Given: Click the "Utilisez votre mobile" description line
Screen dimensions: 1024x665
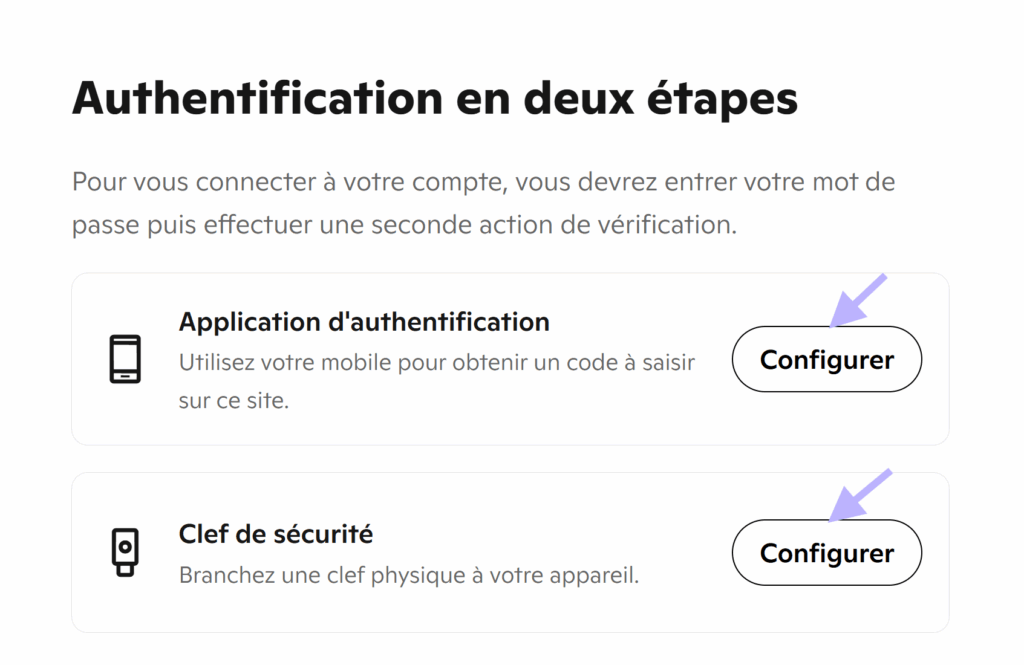Looking at the screenshot, I should [436, 362].
